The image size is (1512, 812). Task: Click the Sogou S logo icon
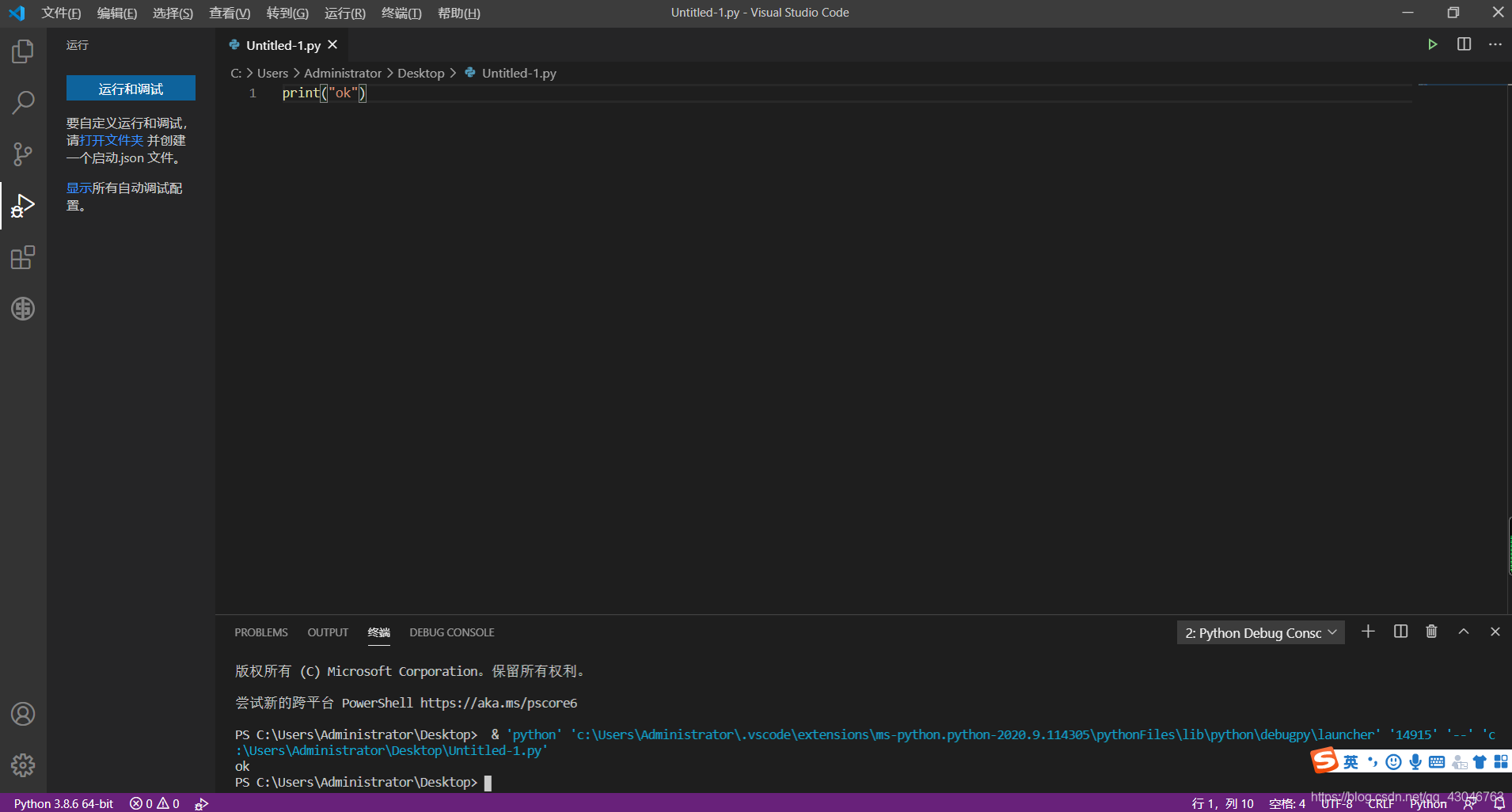tap(1325, 761)
